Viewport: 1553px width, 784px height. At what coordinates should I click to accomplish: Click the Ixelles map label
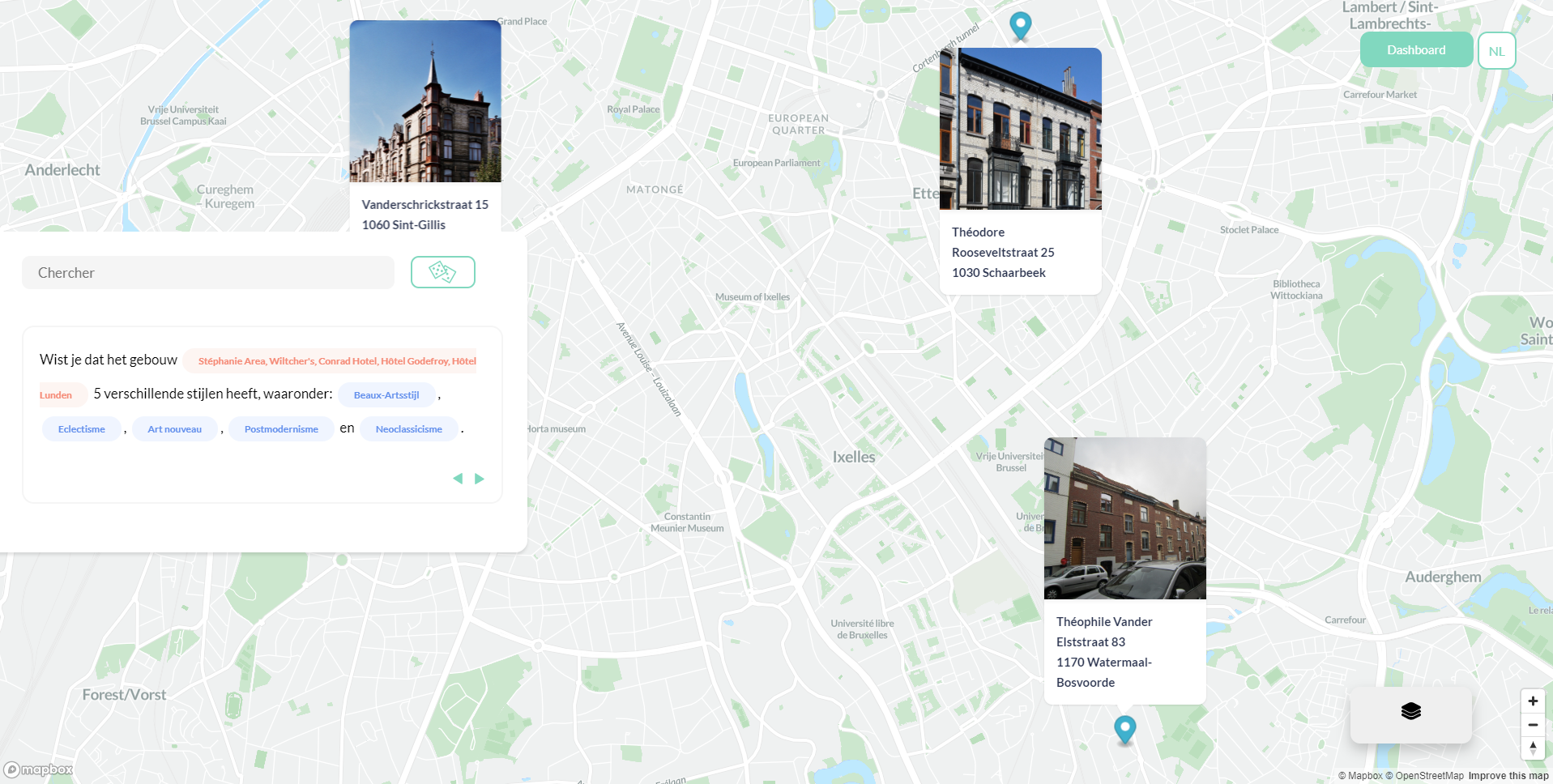click(854, 457)
